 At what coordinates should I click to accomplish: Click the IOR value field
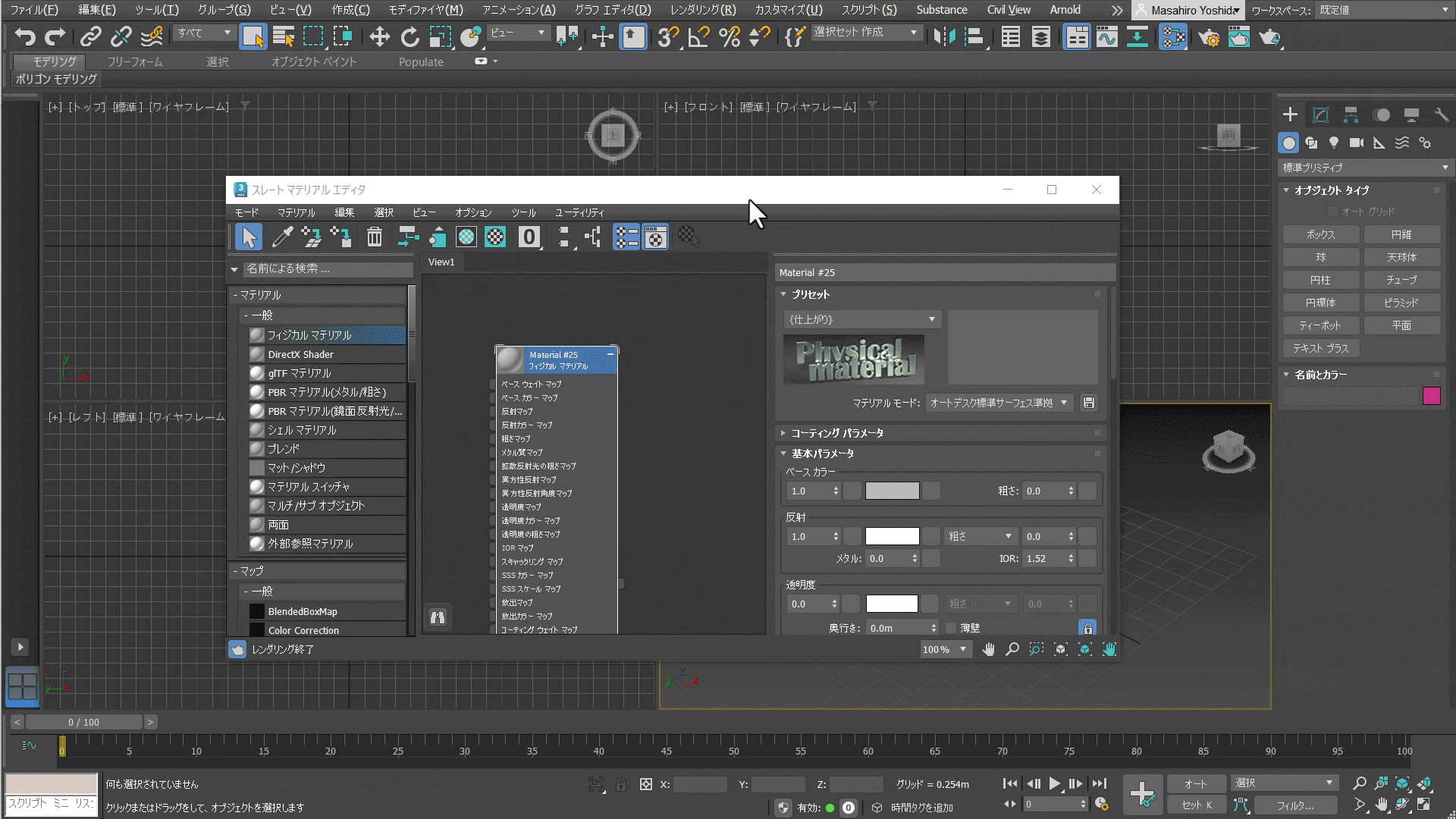(1044, 558)
